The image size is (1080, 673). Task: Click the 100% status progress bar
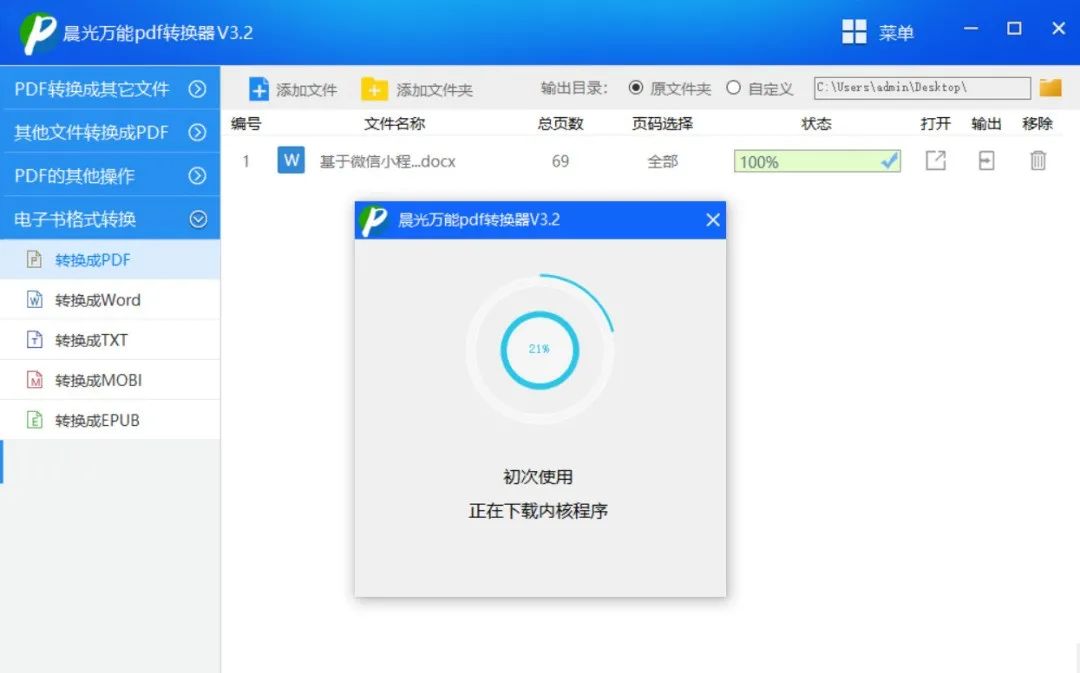tap(817, 161)
